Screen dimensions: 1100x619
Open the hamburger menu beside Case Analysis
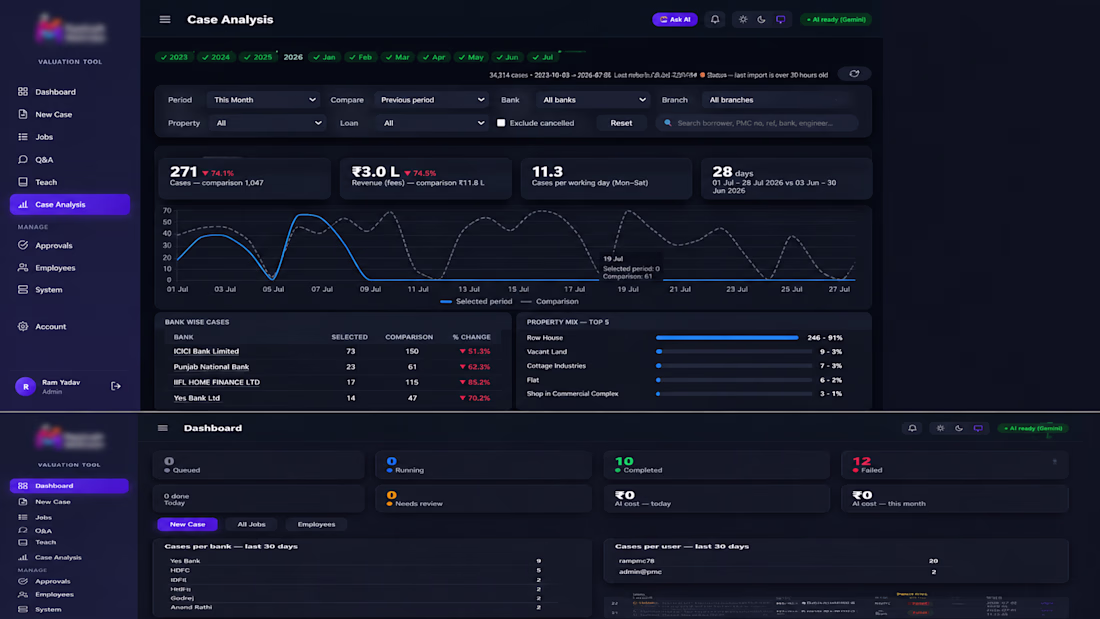pos(165,20)
